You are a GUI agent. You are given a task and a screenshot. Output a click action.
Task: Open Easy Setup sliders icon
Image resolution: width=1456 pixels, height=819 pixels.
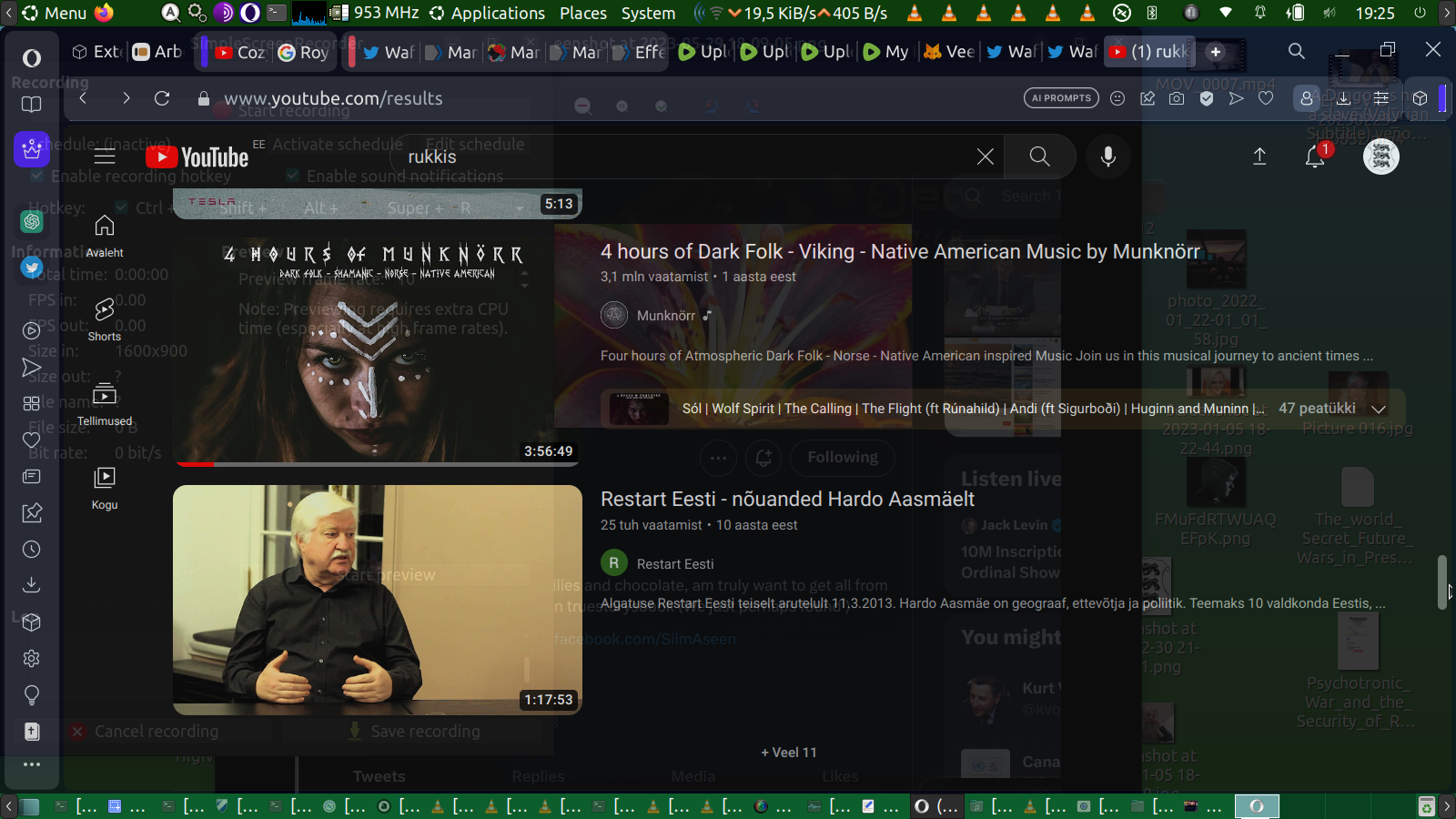coord(1381,98)
